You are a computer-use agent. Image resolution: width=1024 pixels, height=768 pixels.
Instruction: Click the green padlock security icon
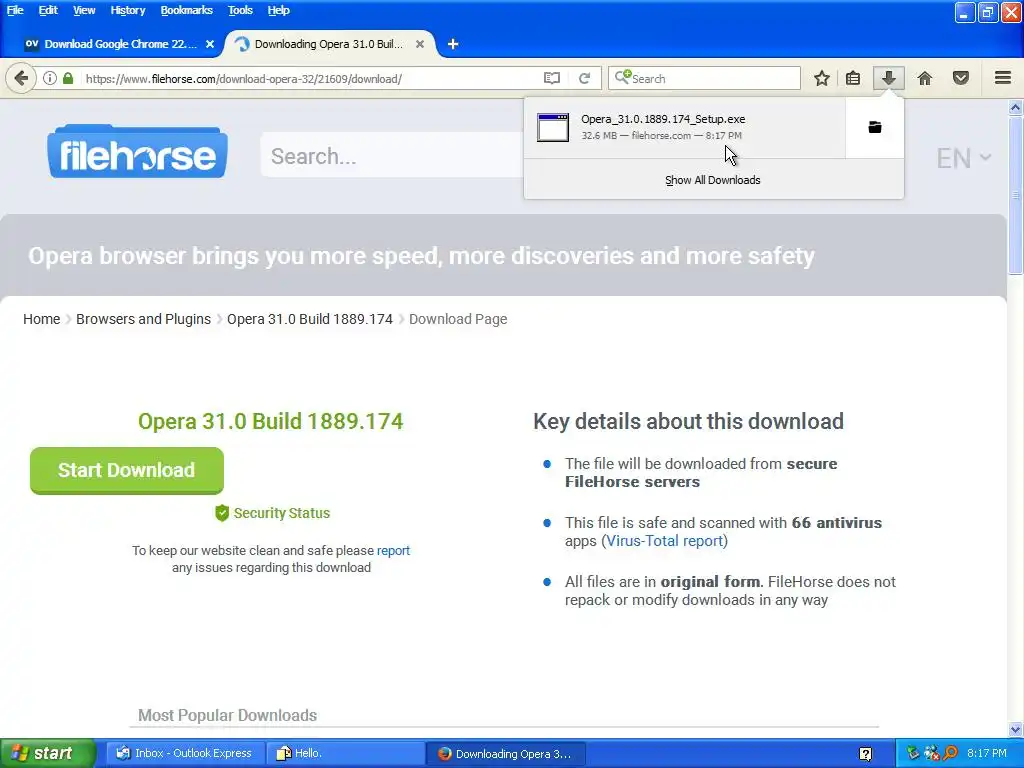point(68,78)
